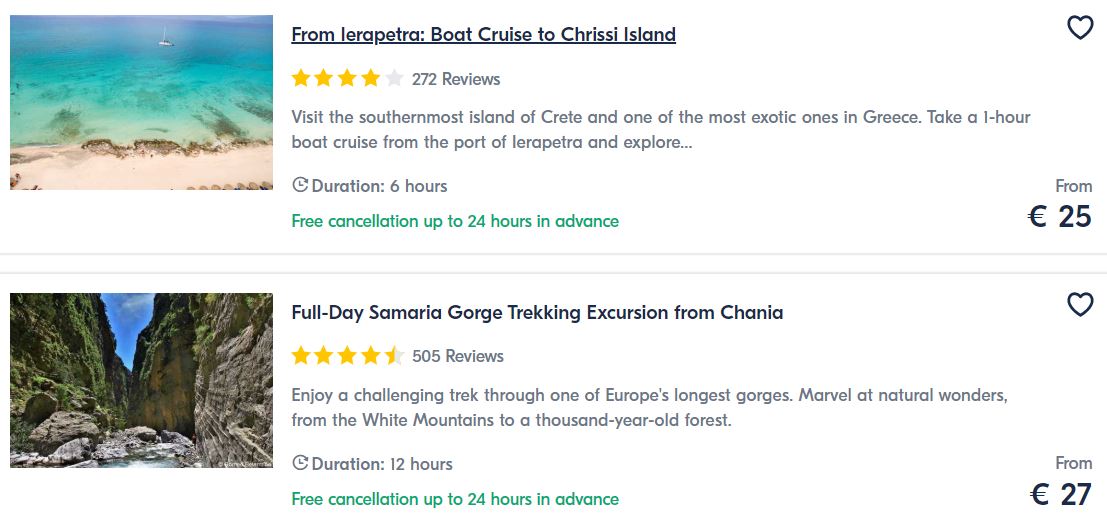Open 'Full-Day Samaria Gorge Trekking Excursion' title

click(537, 313)
